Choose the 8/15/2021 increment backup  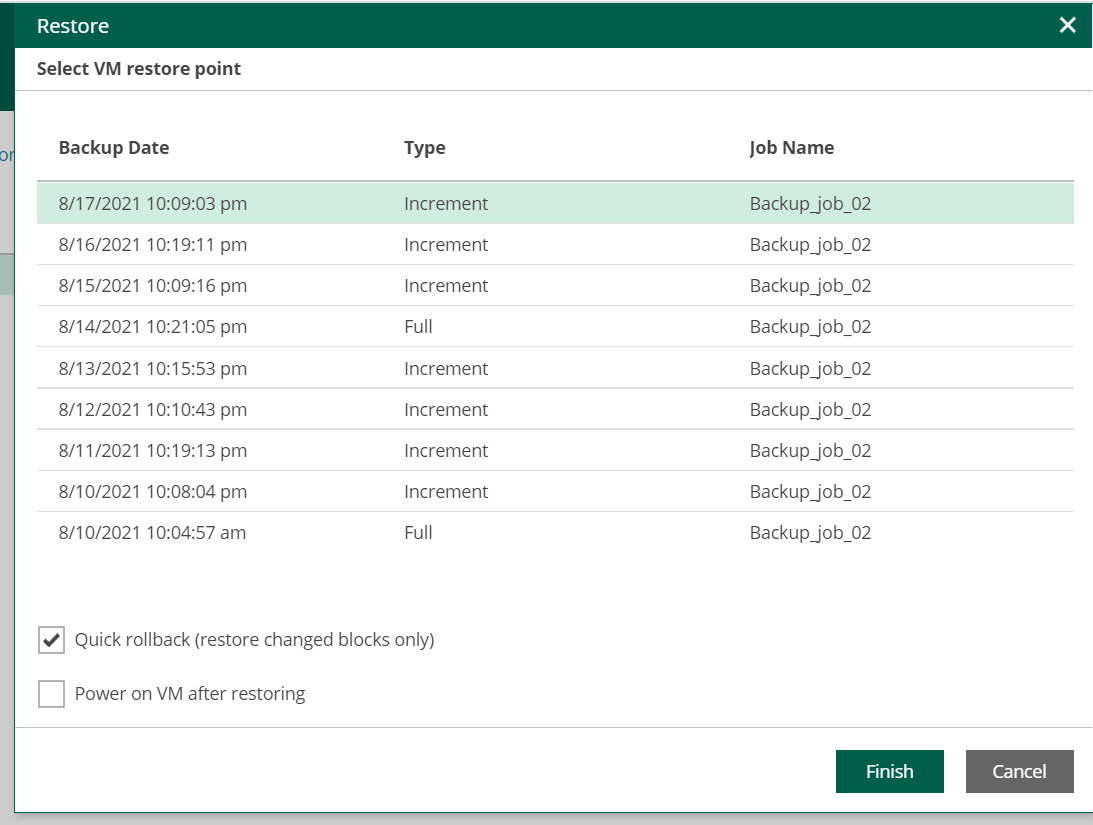(x=400, y=285)
